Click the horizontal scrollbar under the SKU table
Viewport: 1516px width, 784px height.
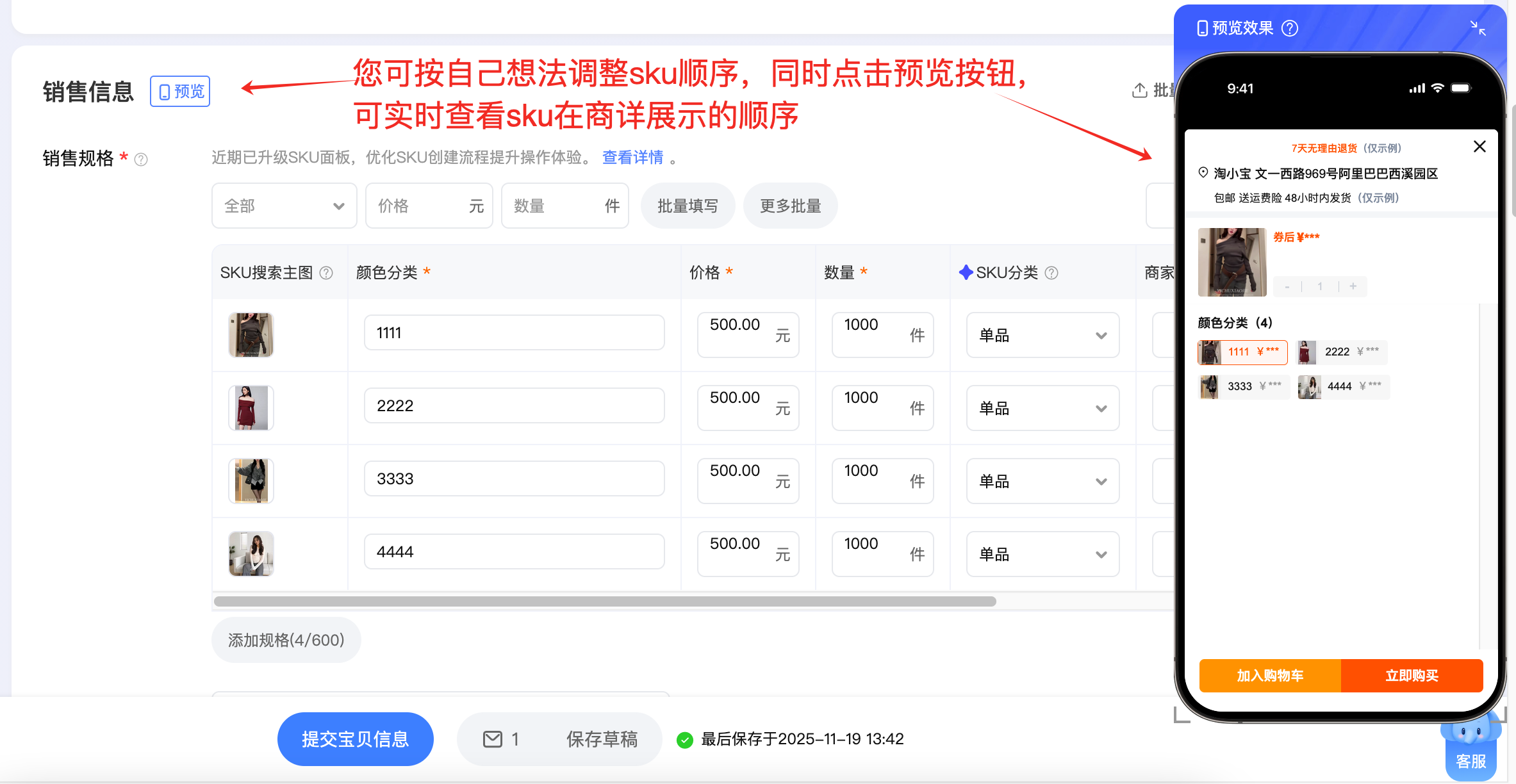605,601
